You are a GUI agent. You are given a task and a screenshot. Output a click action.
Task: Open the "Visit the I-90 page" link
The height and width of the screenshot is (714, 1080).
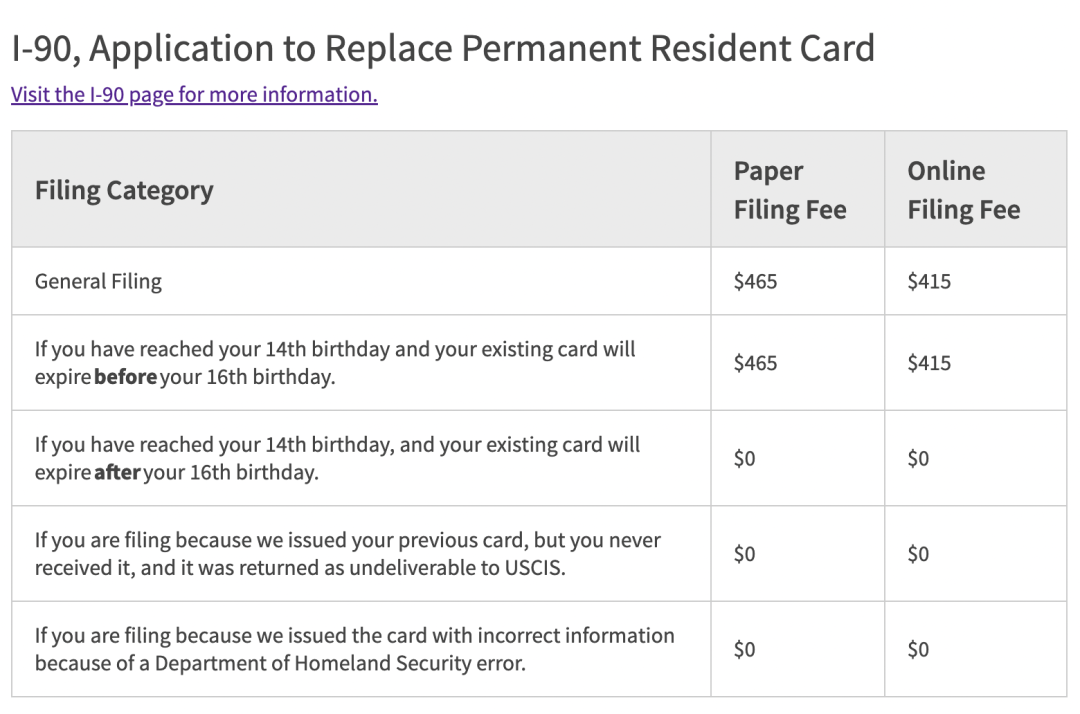pos(194,95)
